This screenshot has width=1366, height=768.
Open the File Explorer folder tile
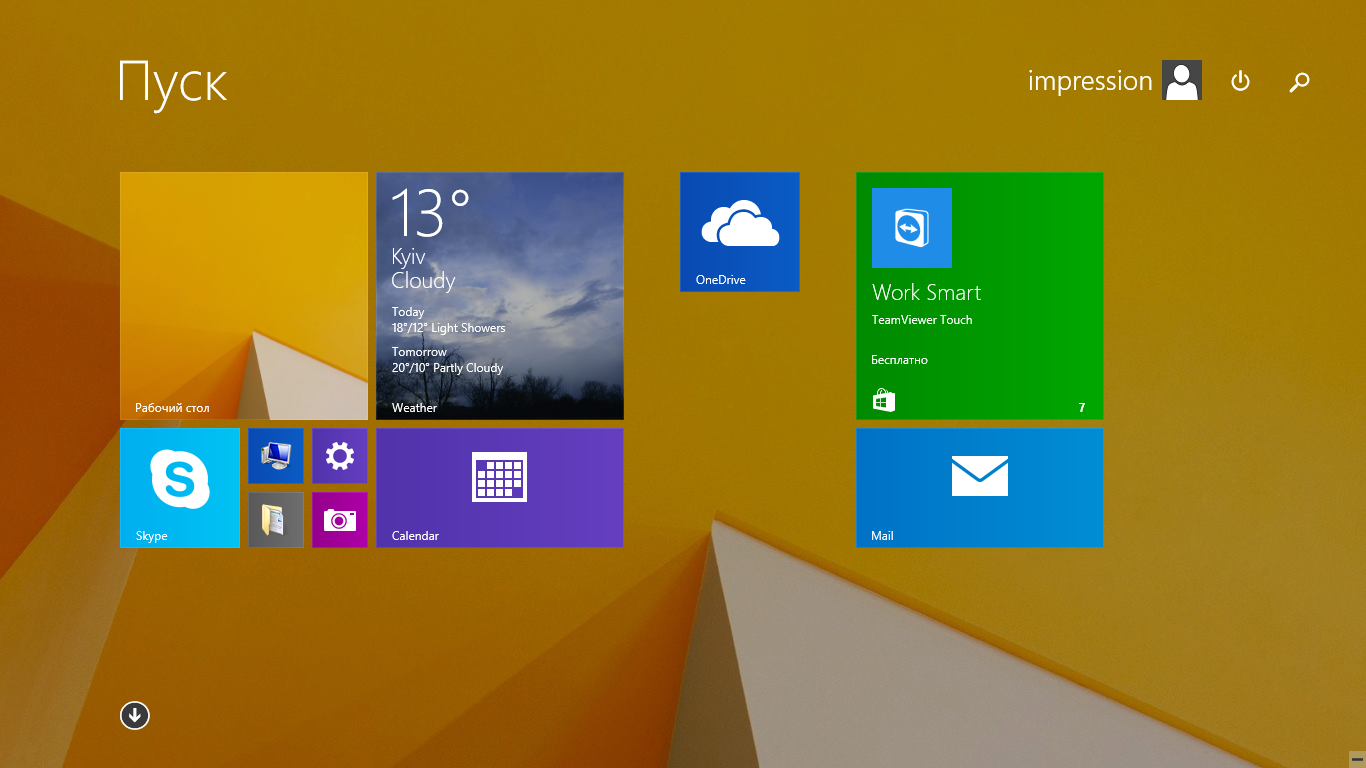pos(276,520)
